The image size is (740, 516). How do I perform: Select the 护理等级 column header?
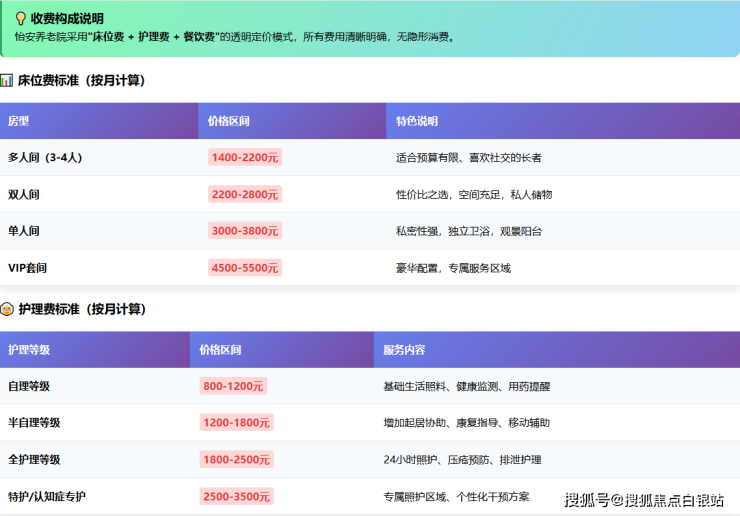click(x=29, y=350)
